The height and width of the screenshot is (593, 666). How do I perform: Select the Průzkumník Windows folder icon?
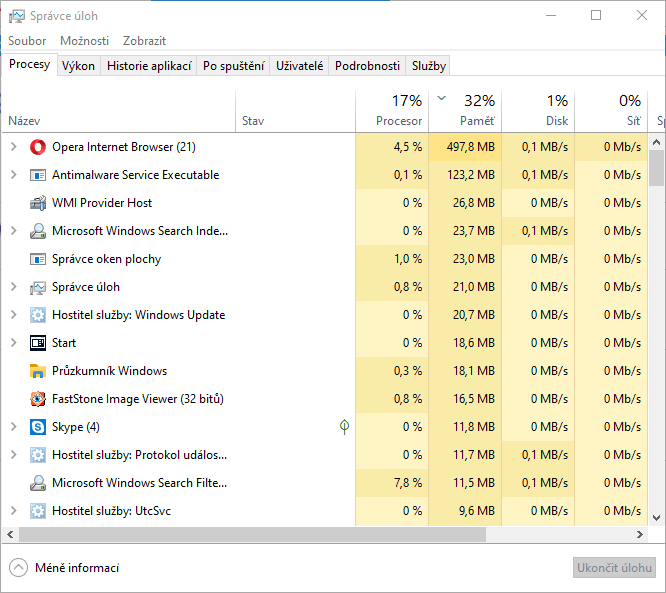coord(38,371)
